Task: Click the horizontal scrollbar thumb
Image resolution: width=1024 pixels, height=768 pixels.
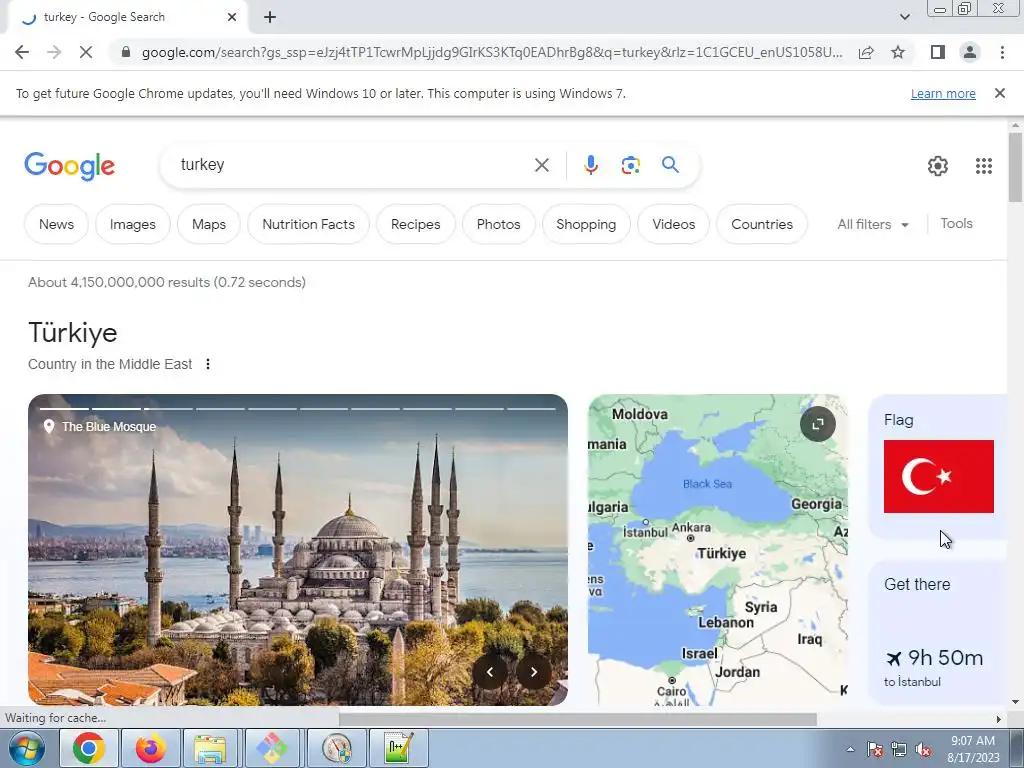Action: [x=577, y=719]
